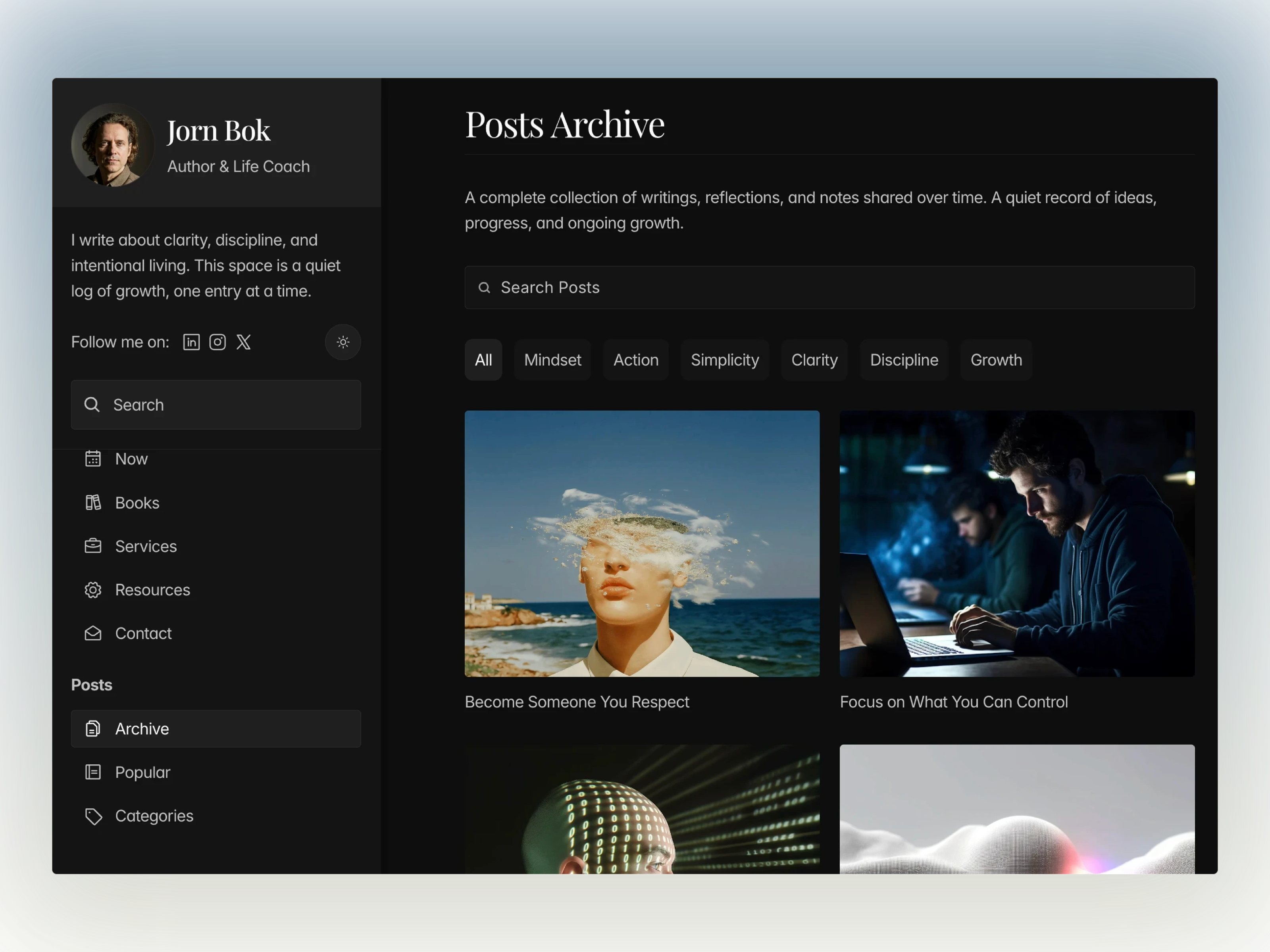Click the Services briefcase icon

(93, 546)
